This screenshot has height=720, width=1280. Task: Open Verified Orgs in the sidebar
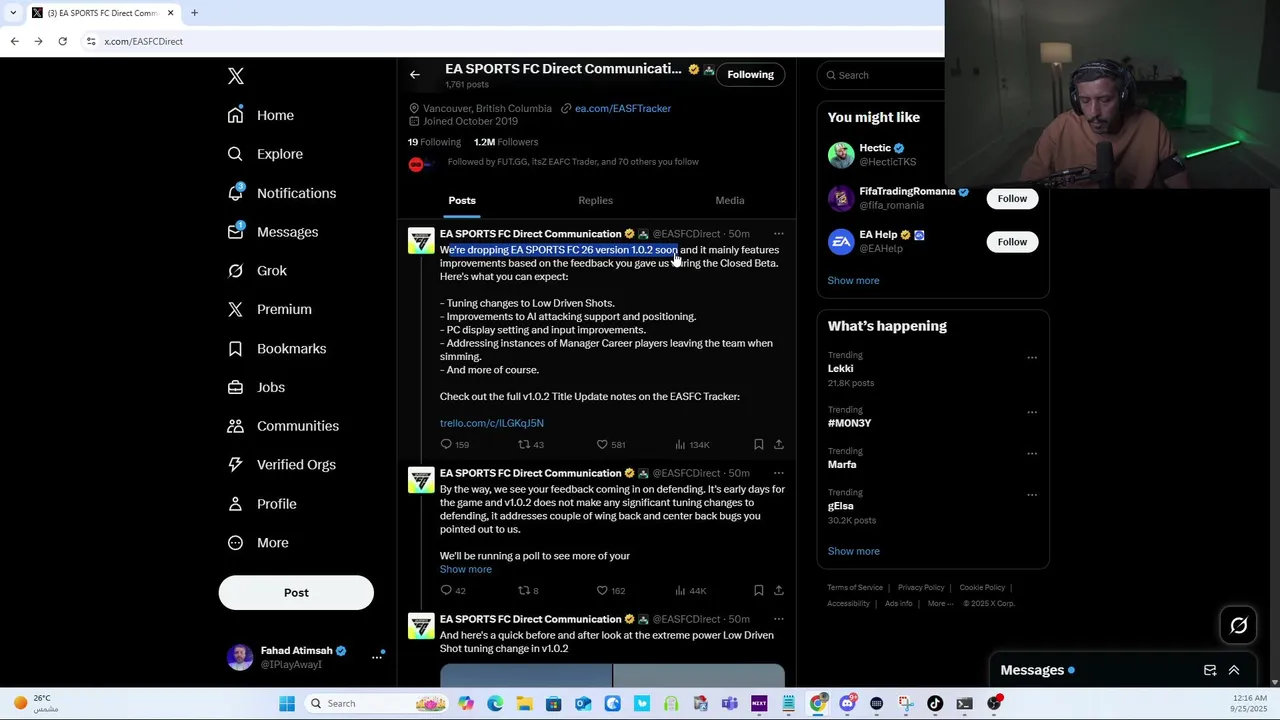[x=281, y=465]
